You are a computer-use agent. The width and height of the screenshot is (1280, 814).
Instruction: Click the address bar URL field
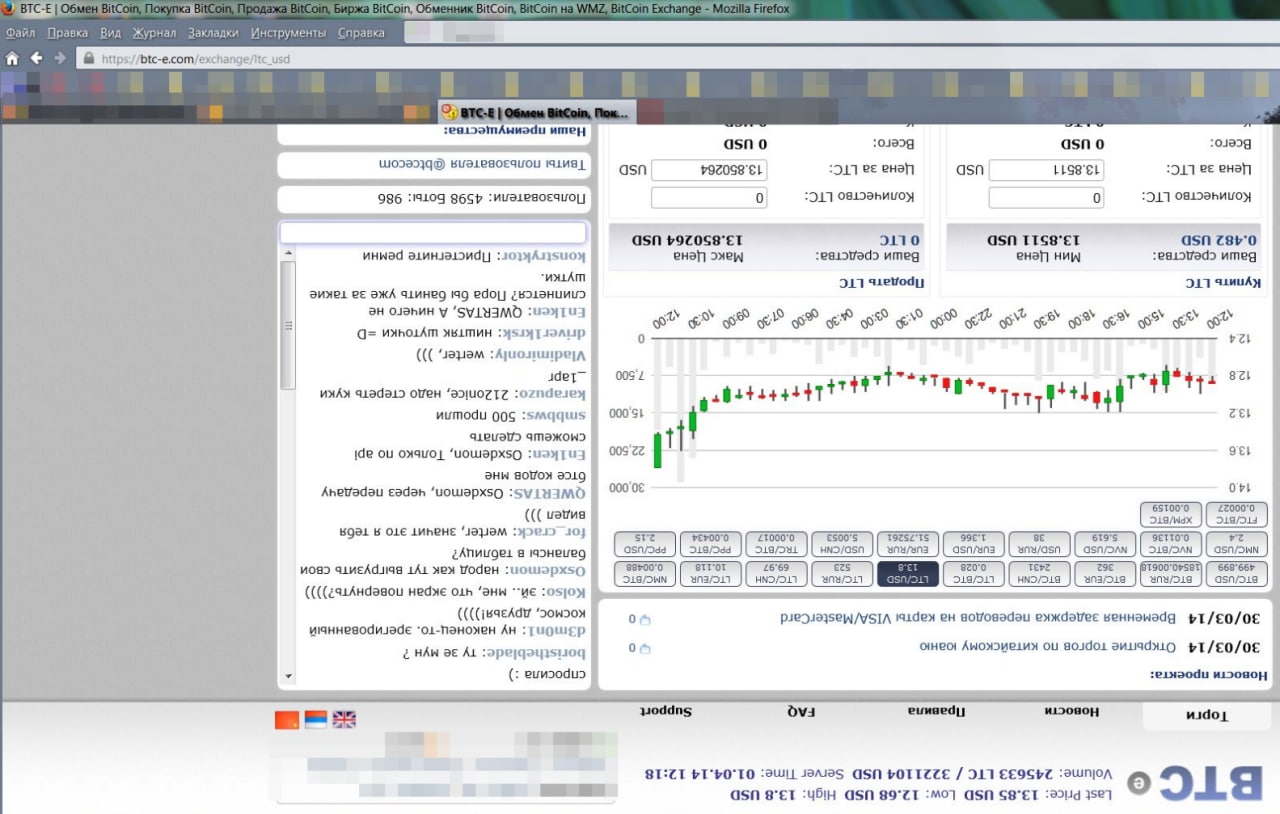click(680, 59)
